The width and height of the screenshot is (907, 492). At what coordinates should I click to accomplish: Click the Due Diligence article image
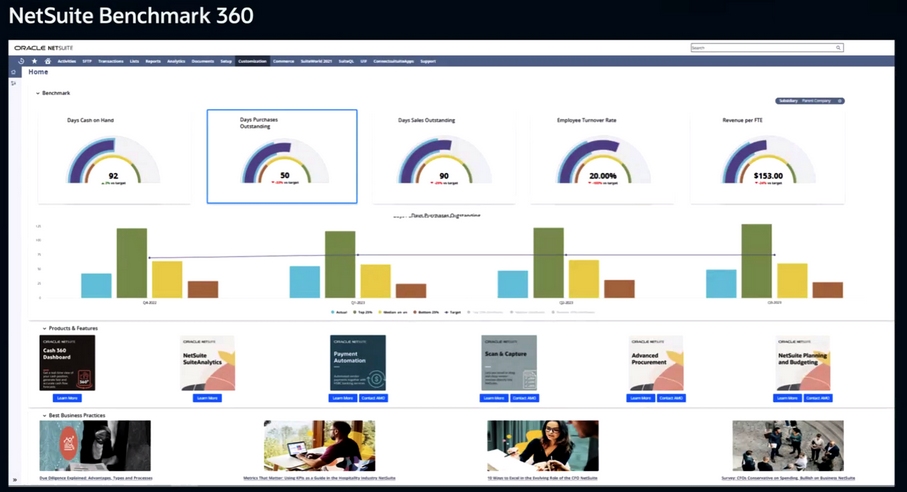coord(95,446)
